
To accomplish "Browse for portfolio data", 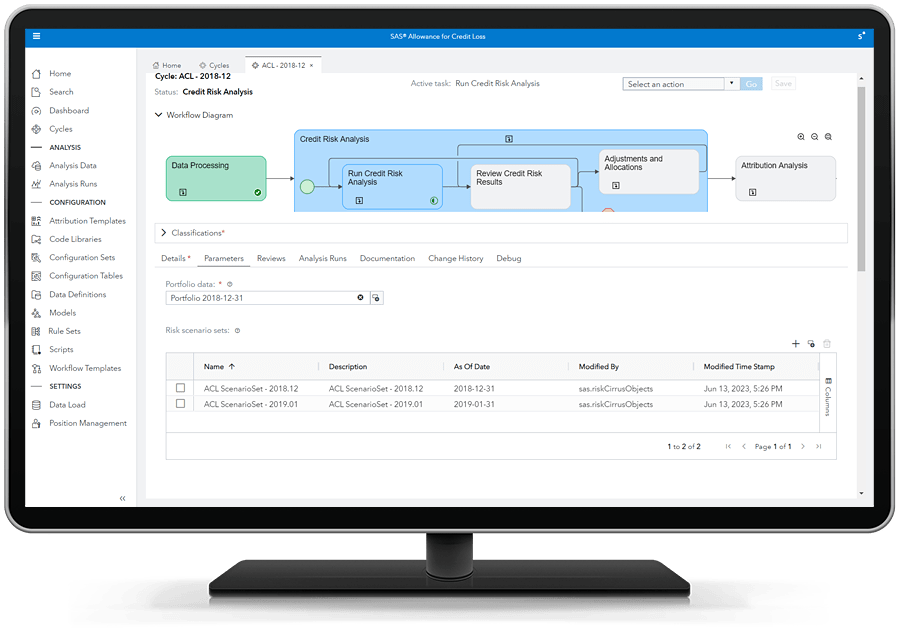I will (376, 298).
